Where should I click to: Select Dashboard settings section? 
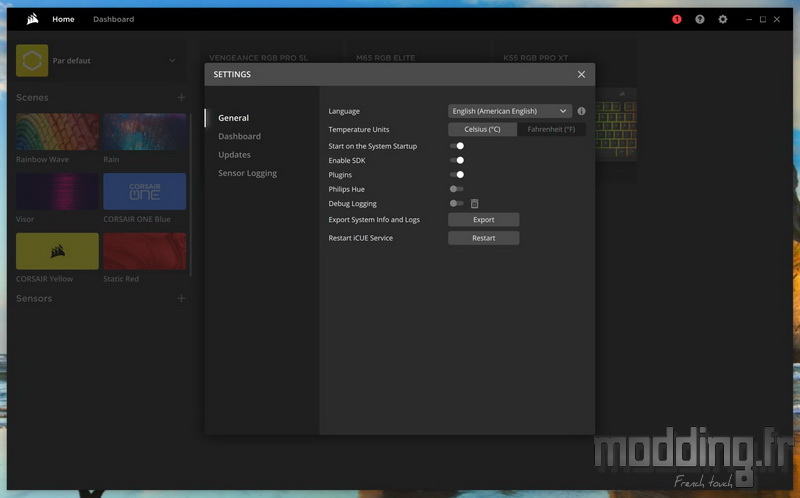pos(239,136)
